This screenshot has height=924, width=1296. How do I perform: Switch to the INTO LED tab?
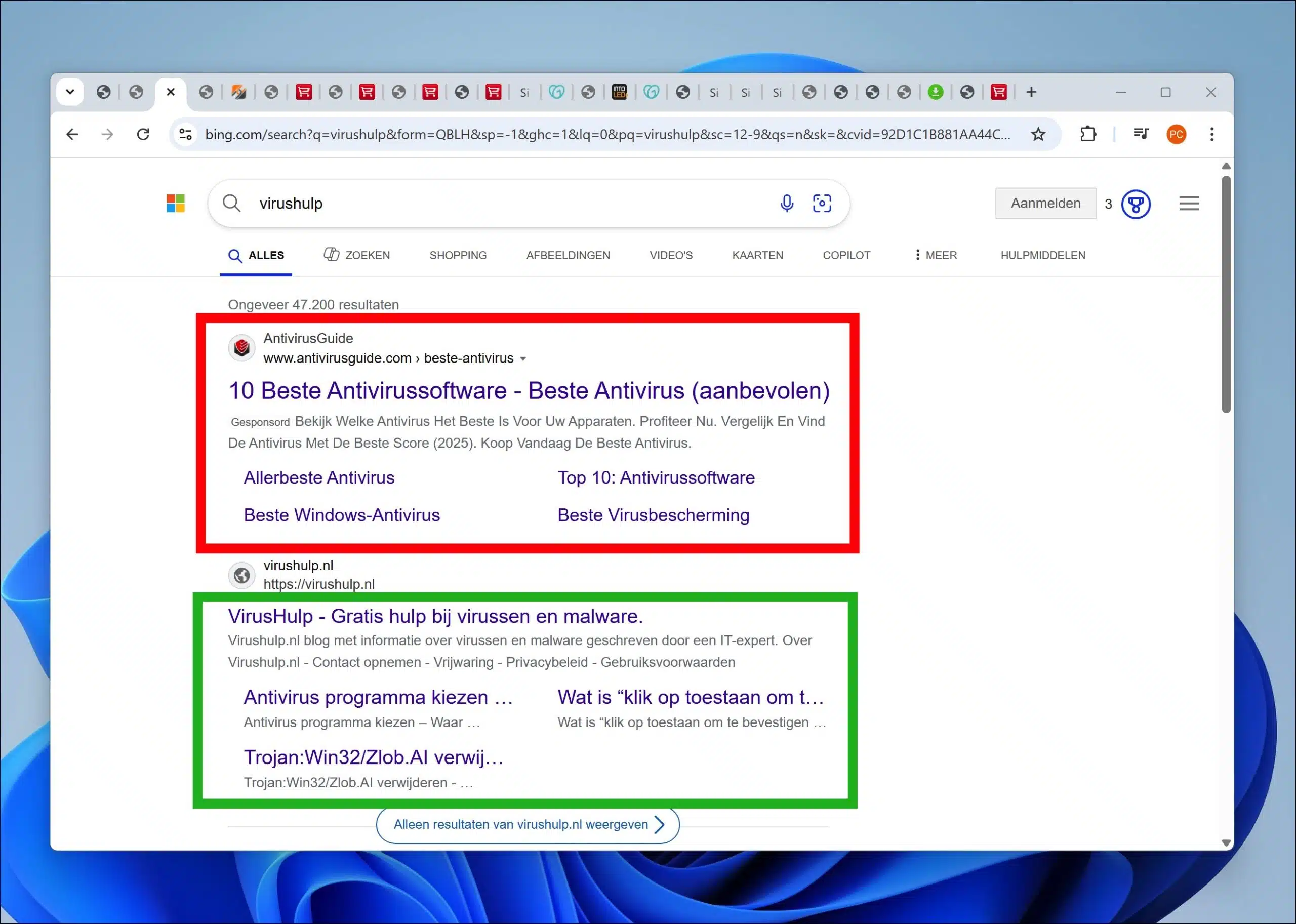[620, 92]
